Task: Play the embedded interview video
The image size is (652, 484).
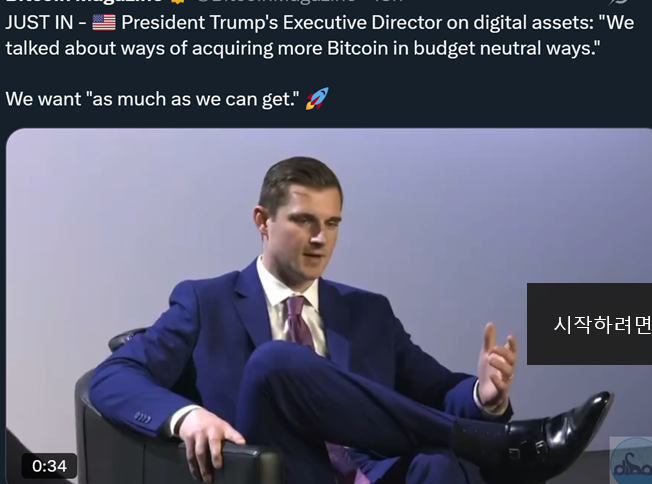Action: [x=328, y=306]
